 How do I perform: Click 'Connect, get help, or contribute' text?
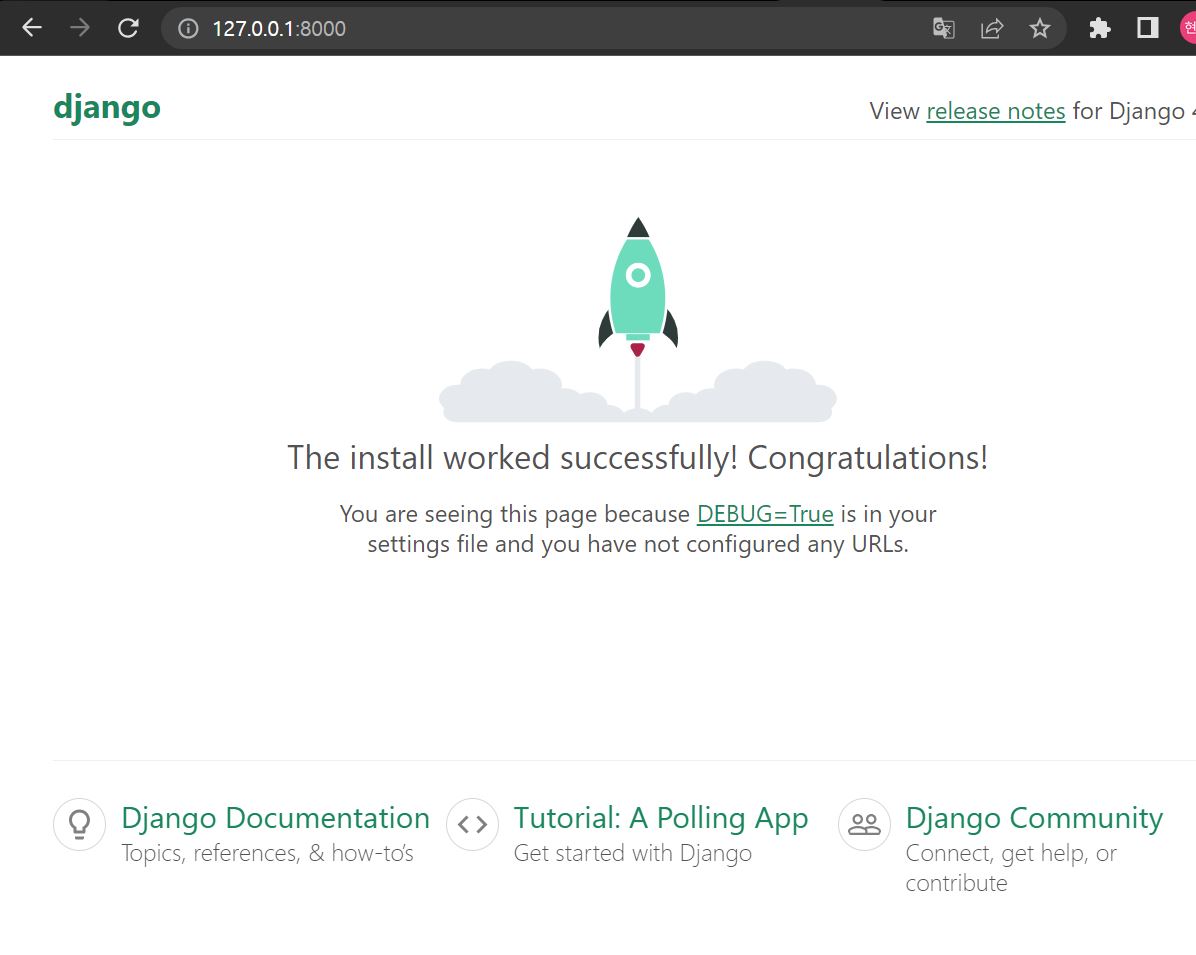point(1011,868)
